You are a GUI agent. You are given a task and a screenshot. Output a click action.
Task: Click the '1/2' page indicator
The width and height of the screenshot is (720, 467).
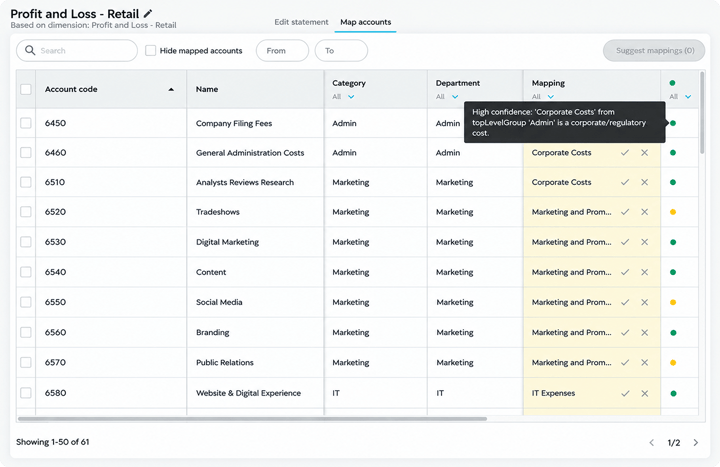[x=674, y=443]
